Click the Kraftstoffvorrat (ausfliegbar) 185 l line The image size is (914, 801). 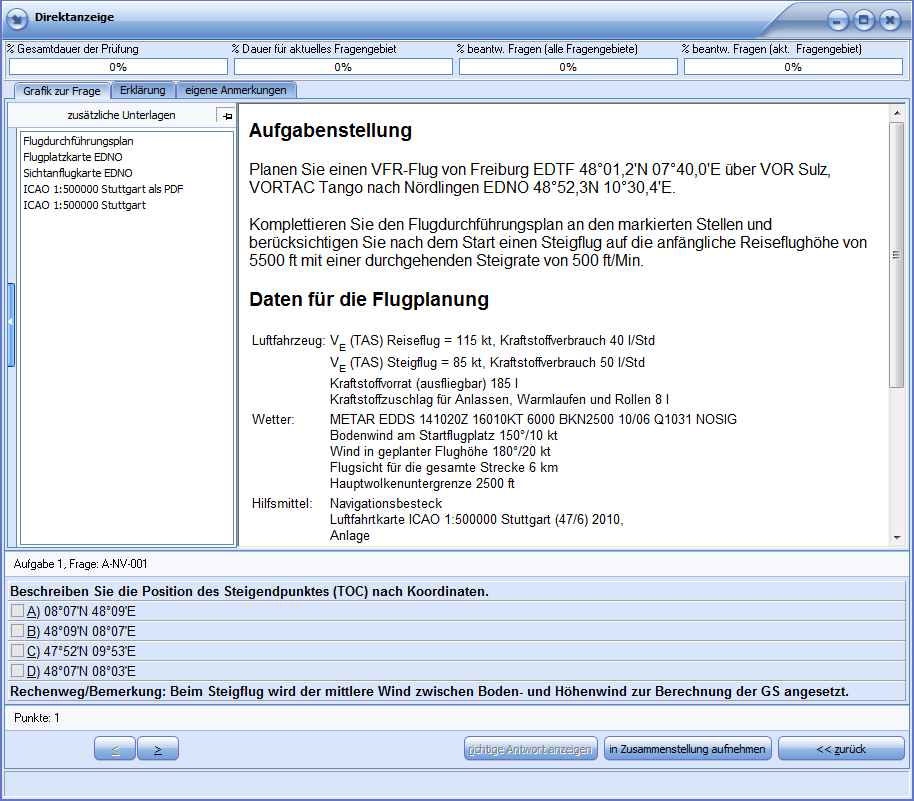tap(424, 384)
